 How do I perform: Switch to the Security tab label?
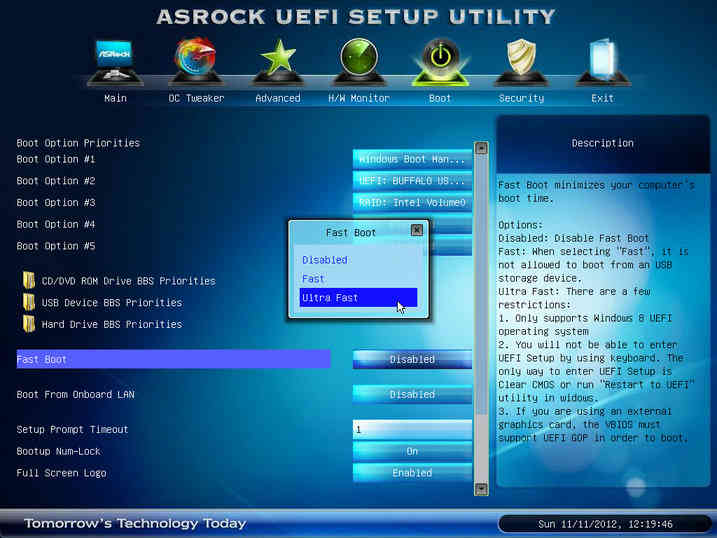521,98
